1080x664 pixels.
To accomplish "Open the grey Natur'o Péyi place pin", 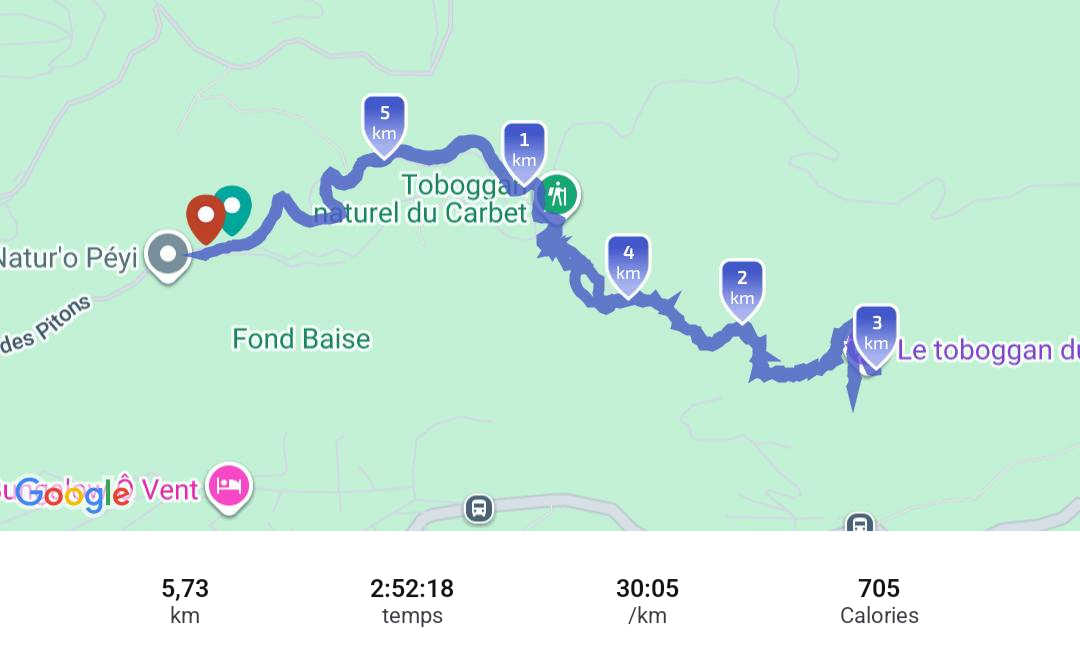I will point(167,257).
